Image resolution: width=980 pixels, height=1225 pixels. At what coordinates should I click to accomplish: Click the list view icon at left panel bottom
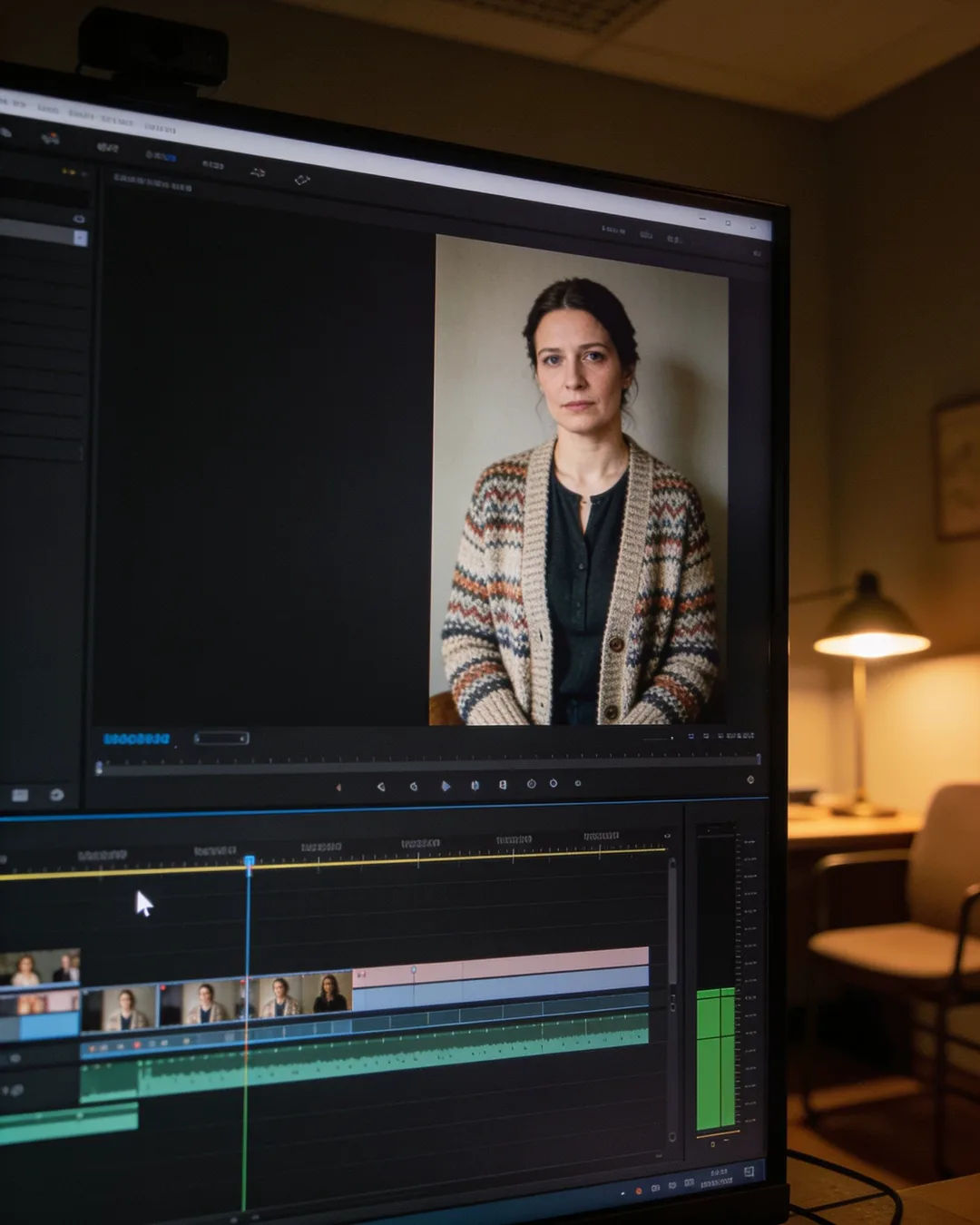pyautogui.click(x=20, y=796)
